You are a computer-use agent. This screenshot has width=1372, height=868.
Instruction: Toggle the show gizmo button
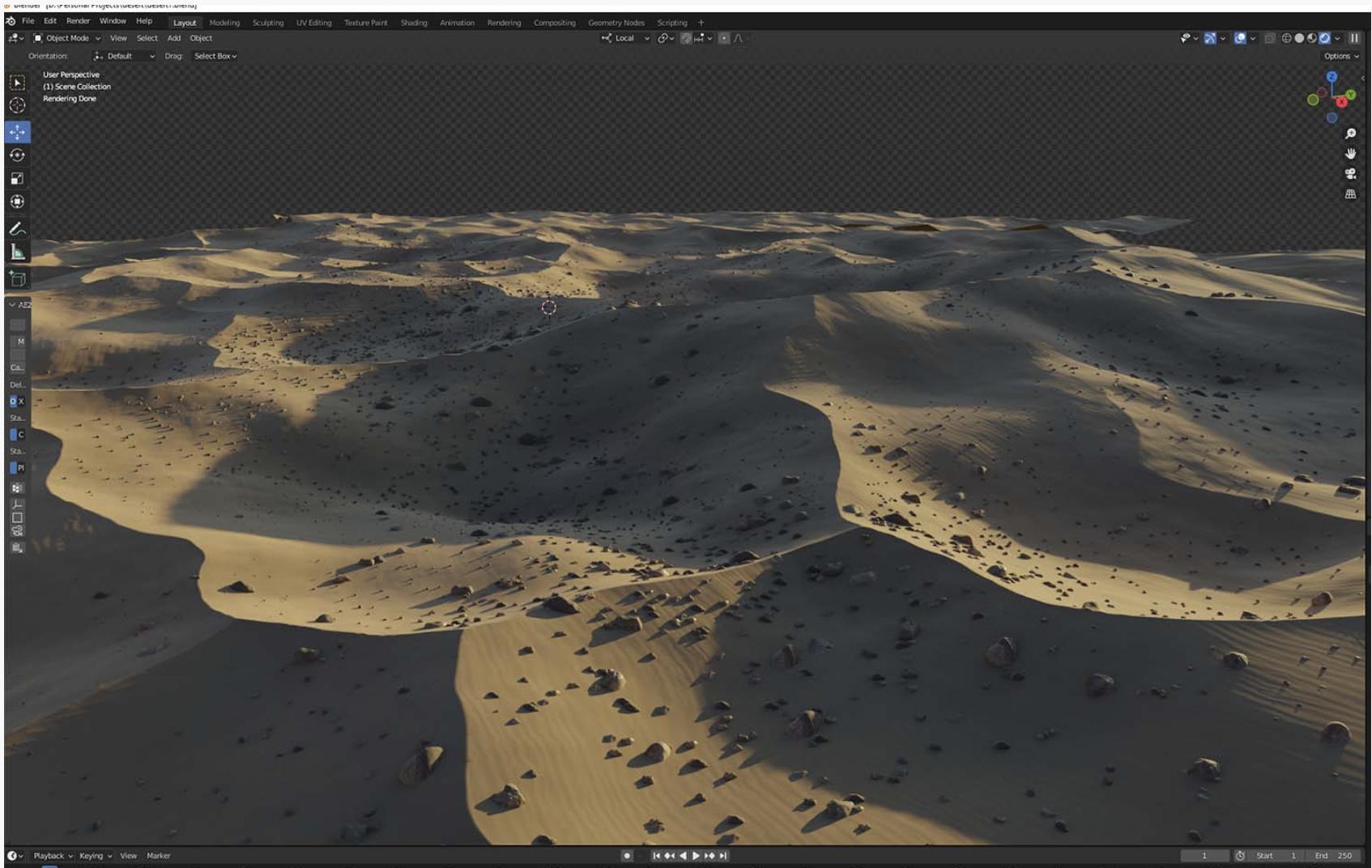tap(1209, 38)
